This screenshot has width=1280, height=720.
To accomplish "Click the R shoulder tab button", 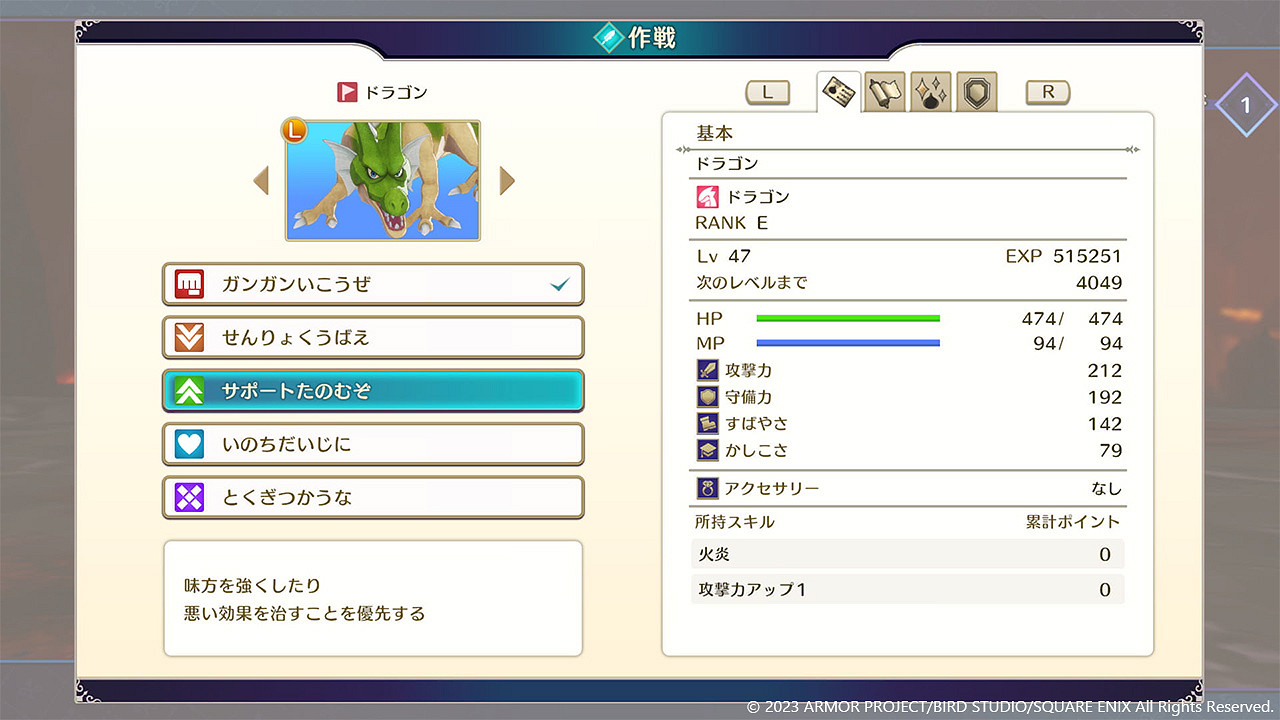I will pyautogui.click(x=1048, y=92).
